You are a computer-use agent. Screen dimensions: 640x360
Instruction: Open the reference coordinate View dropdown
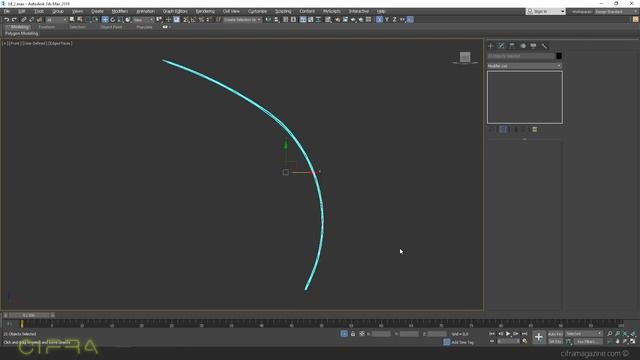coord(143,20)
